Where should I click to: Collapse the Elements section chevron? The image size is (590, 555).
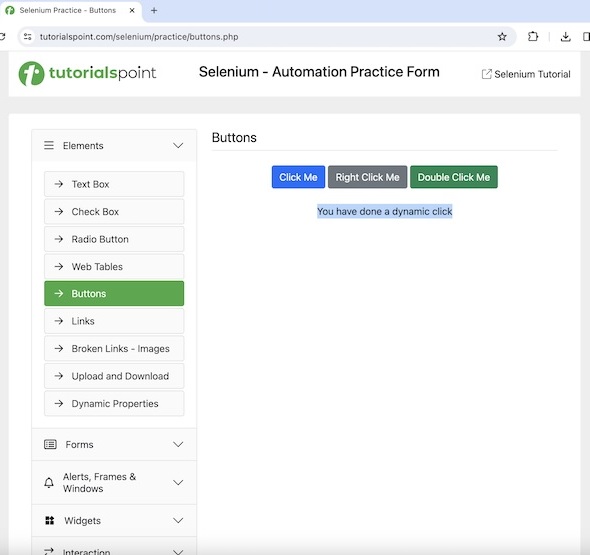178,145
